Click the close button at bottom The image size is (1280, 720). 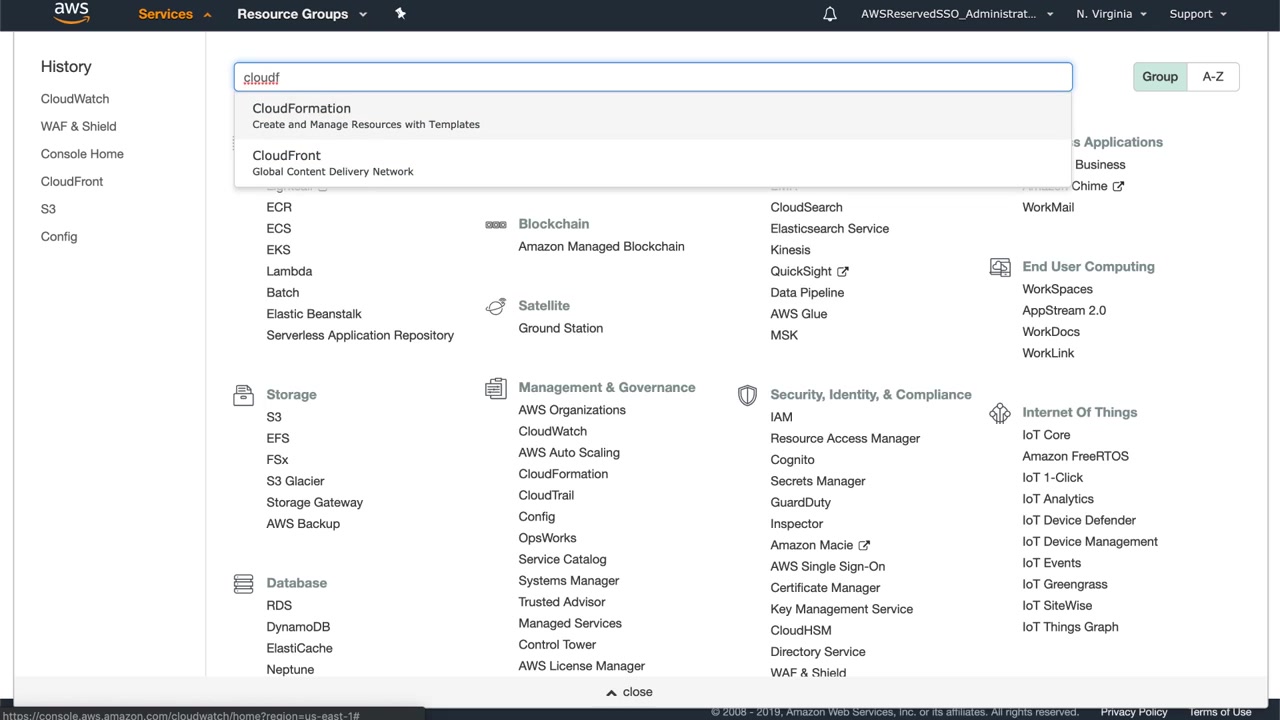click(629, 692)
